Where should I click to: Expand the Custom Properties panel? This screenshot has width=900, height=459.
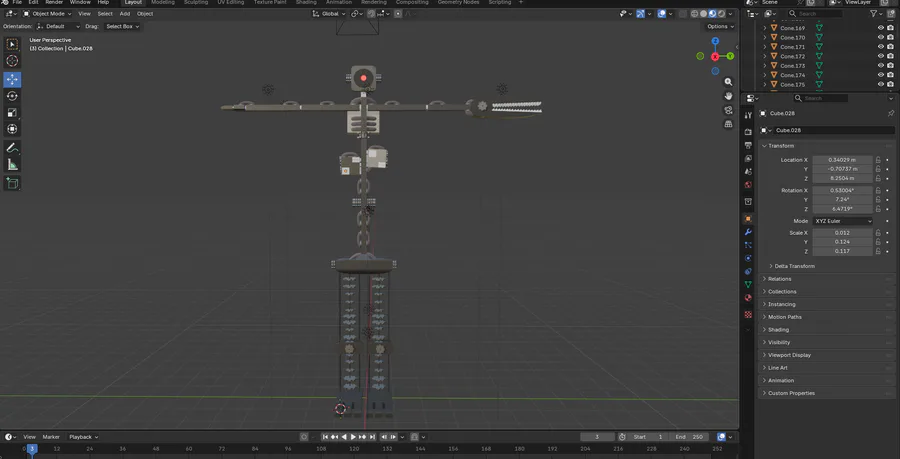pyautogui.click(x=827, y=393)
